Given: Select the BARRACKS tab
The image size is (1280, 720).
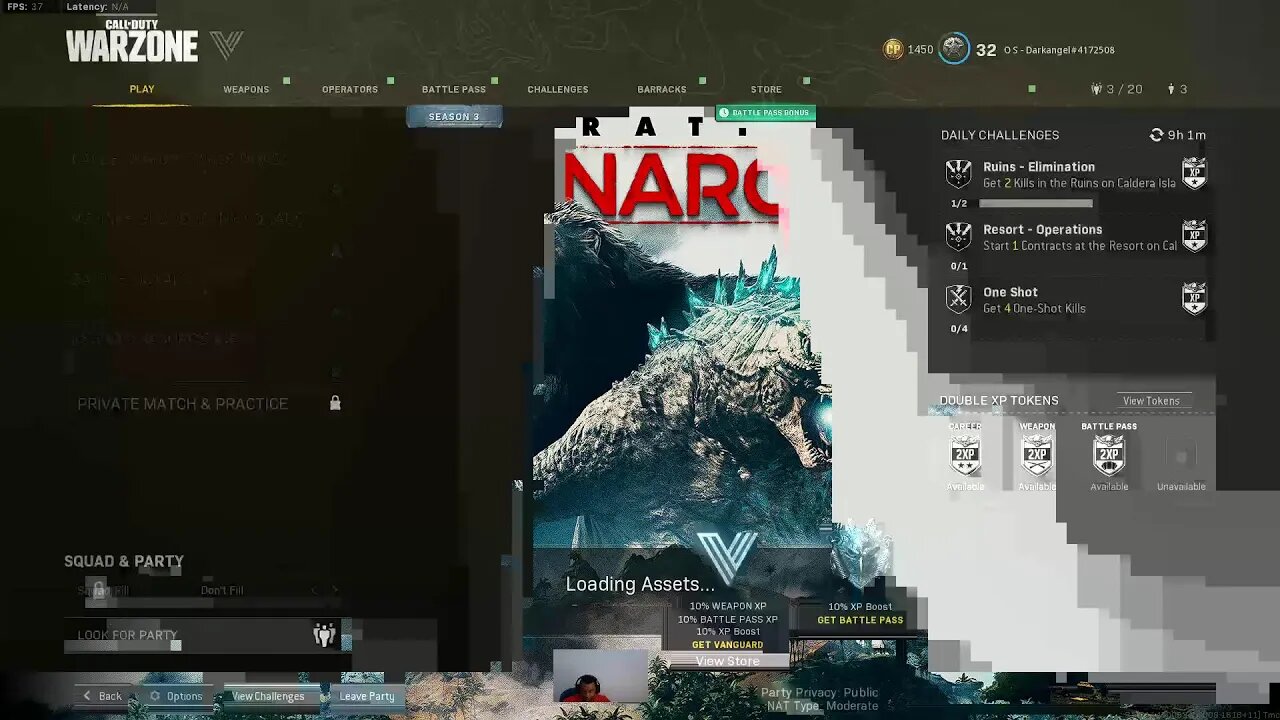Looking at the screenshot, I should pos(662,89).
